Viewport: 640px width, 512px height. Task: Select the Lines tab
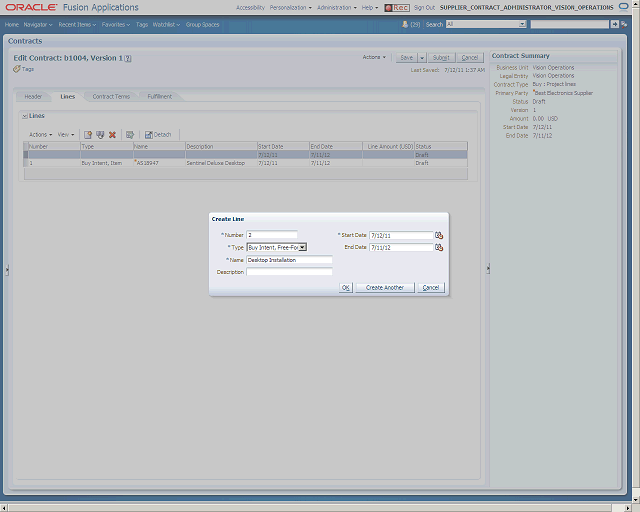click(67, 97)
